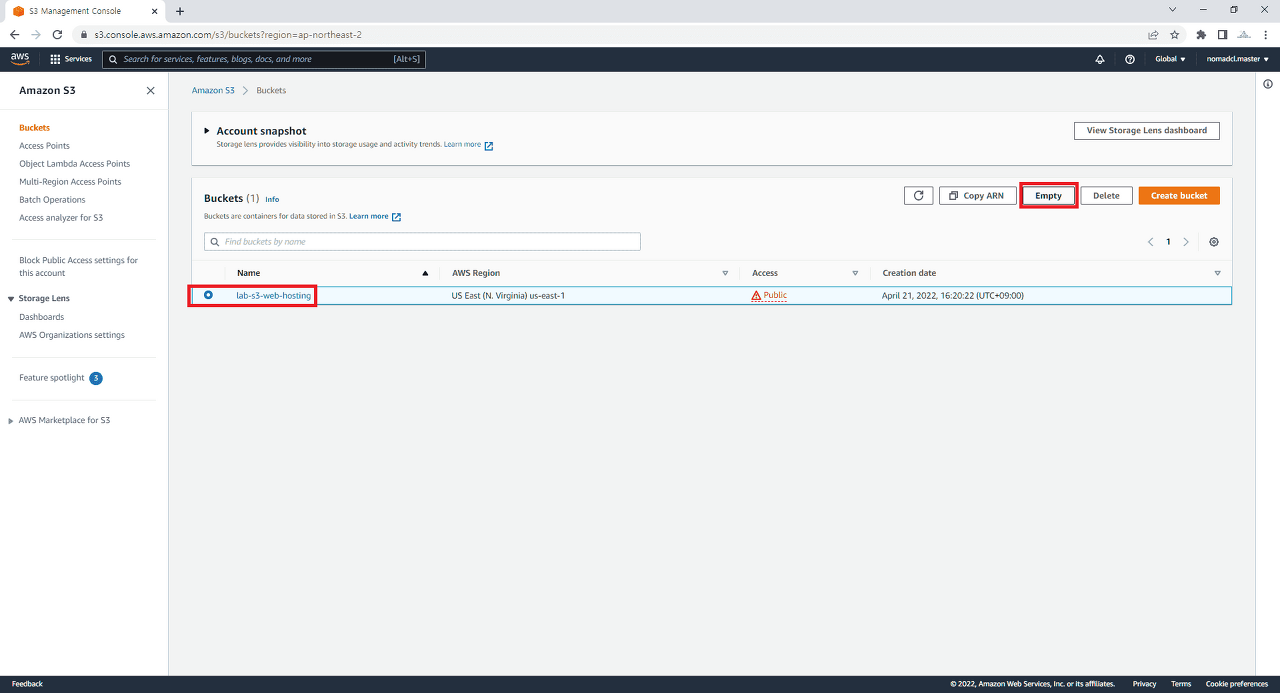Open Buckets in the sidebar
1280x693 pixels.
(34, 128)
